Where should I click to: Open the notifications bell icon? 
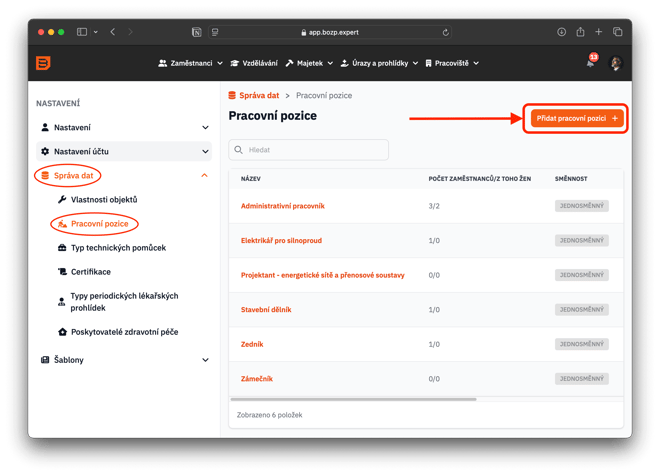(x=590, y=63)
